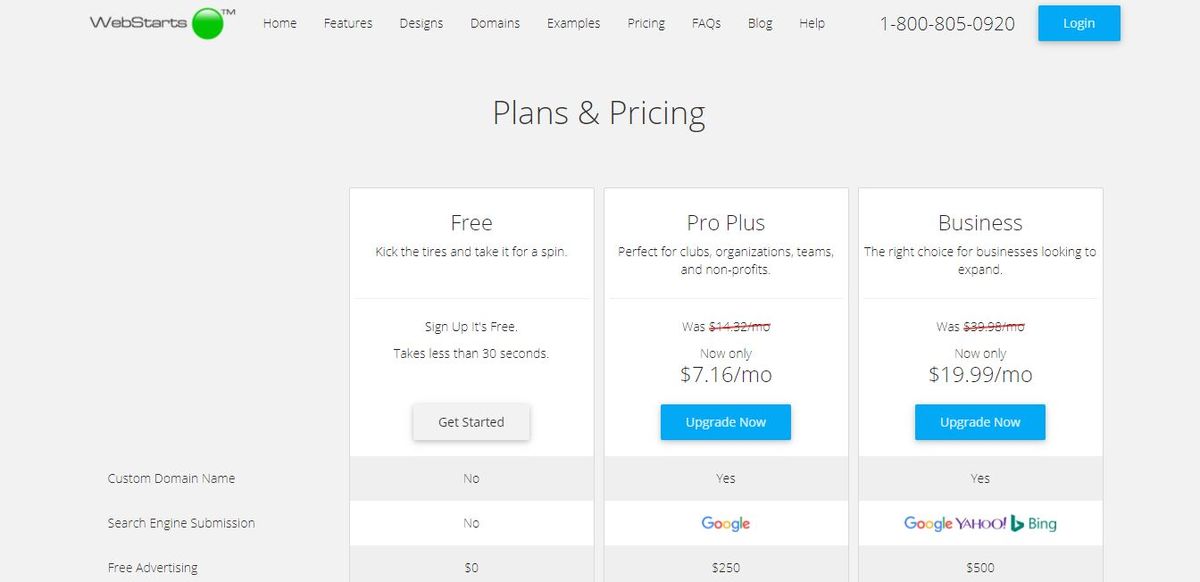Click the crossed-out $39.98/mo price

(x=995, y=326)
